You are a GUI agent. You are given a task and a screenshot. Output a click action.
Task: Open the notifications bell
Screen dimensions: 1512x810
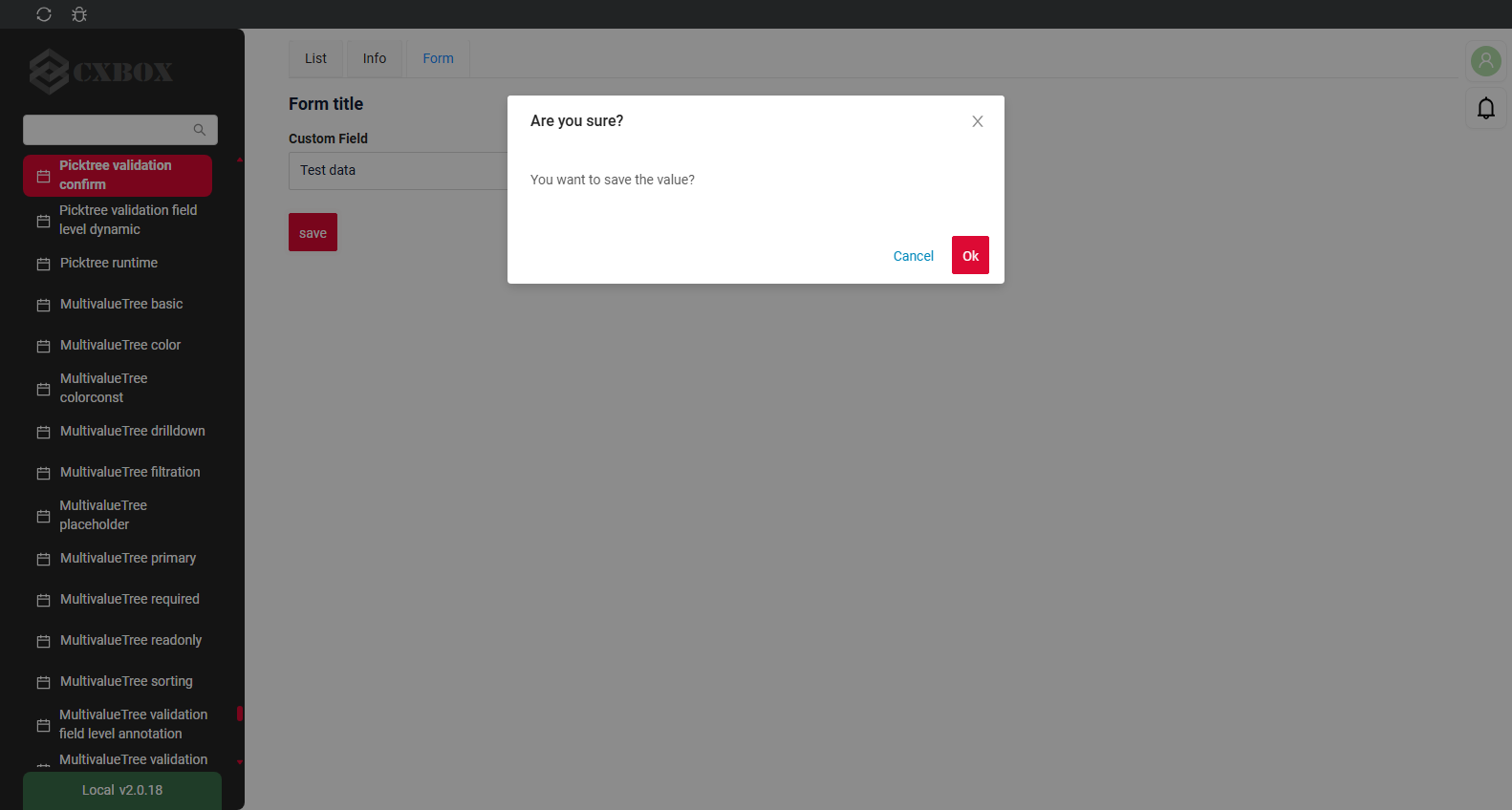1486,108
